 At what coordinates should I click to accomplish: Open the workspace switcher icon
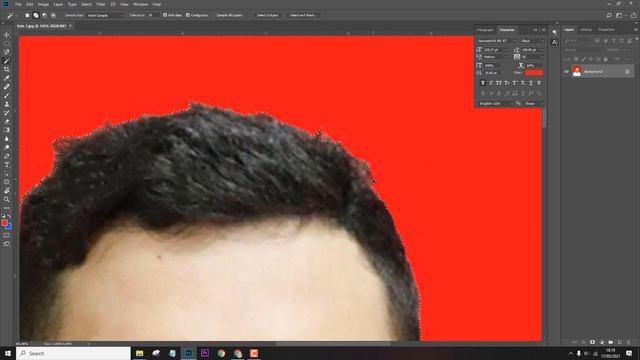[620, 15]
